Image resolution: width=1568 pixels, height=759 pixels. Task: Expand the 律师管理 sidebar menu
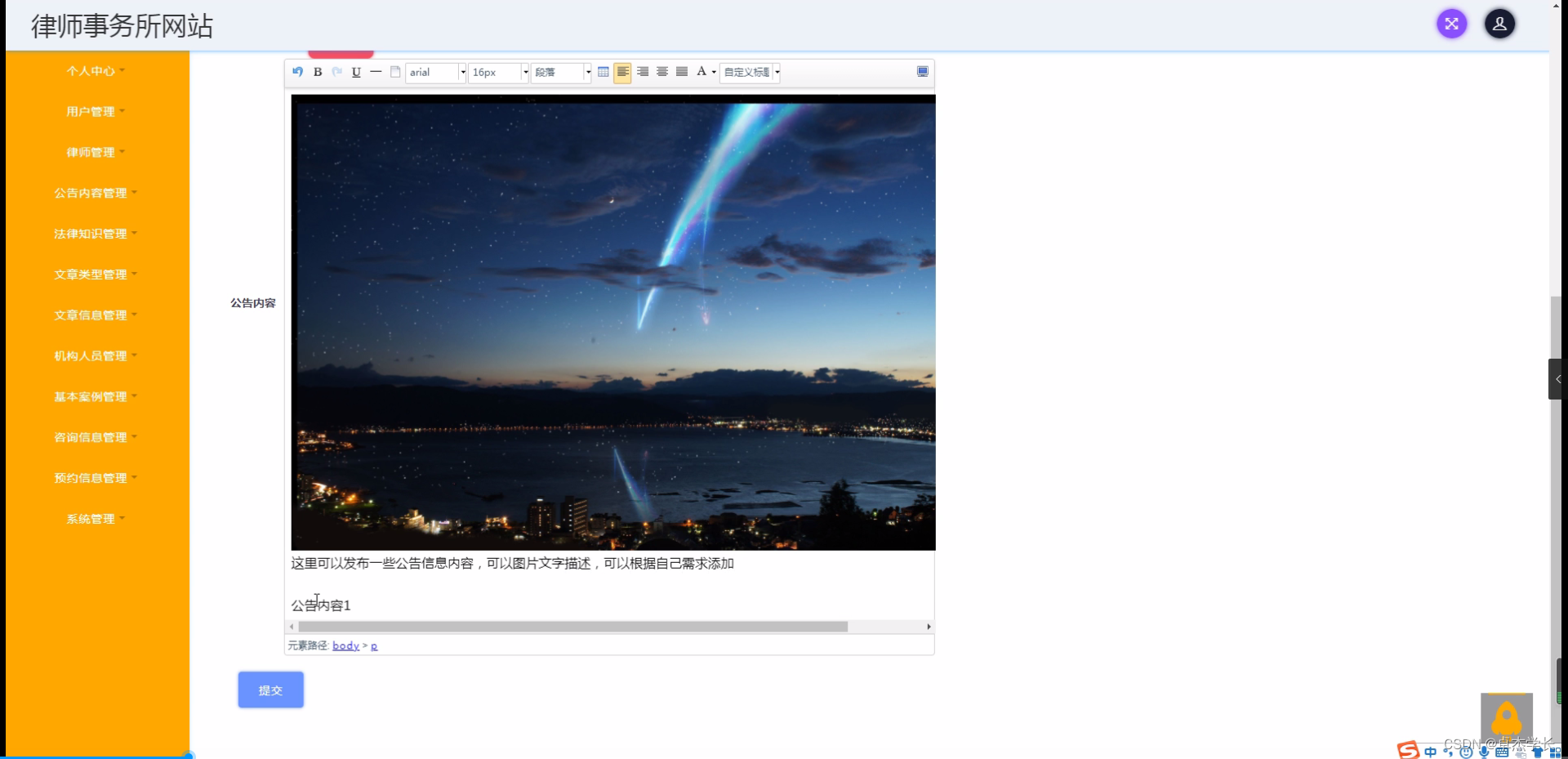click(x=96, y=153)
